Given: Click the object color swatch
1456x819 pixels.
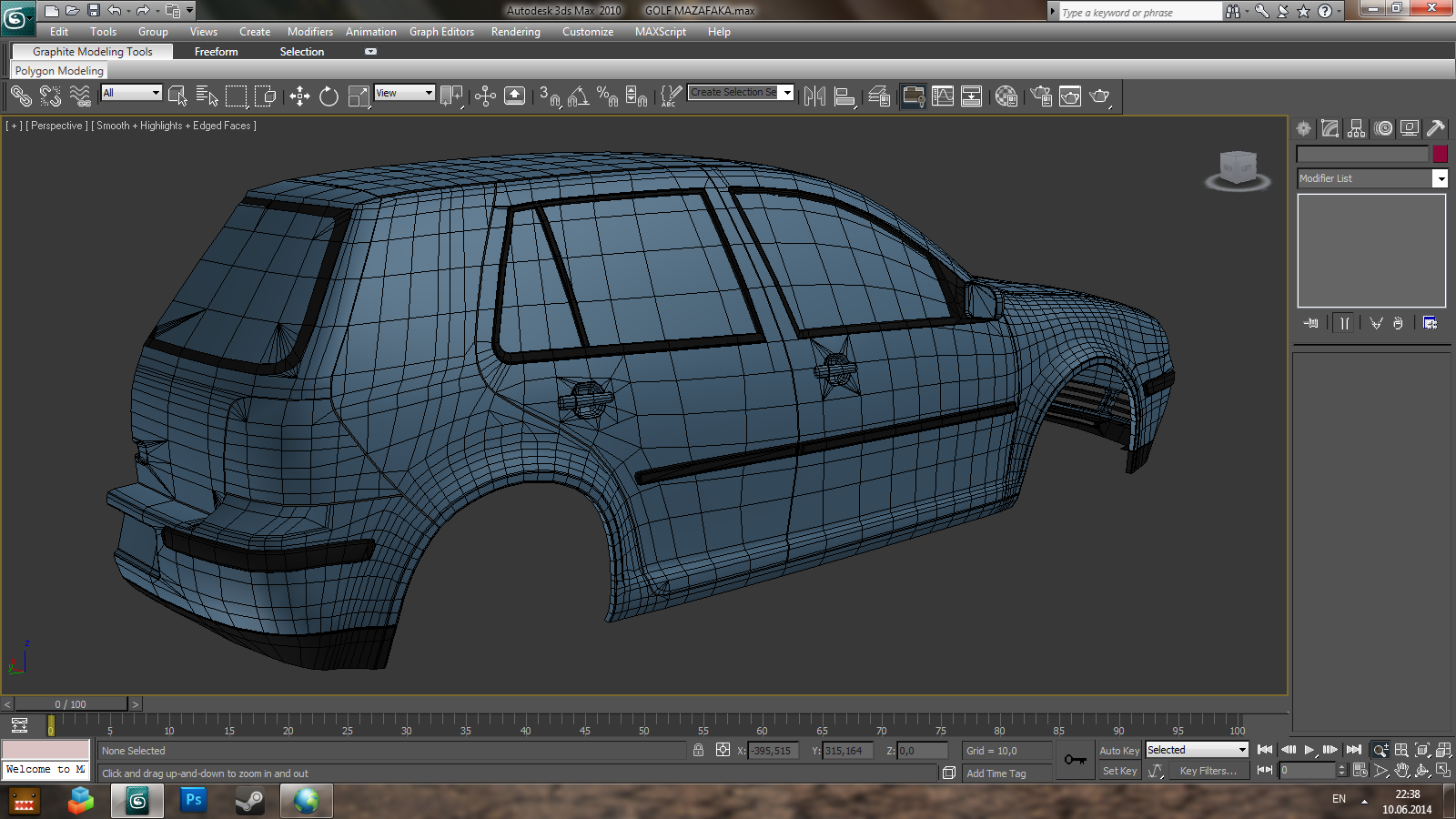Looking at the screenshot, I should coord(1440,154).
